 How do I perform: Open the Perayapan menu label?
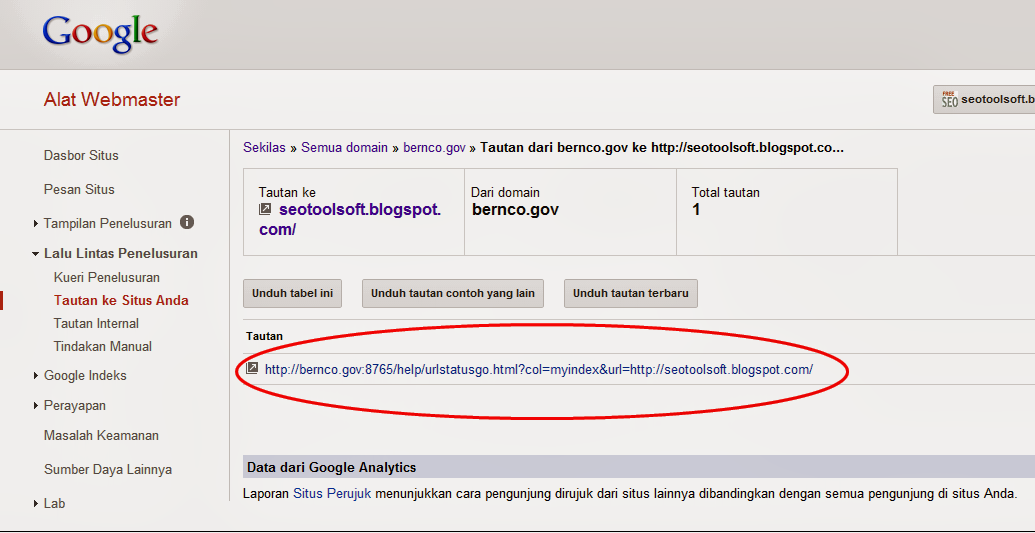(75, 406)
